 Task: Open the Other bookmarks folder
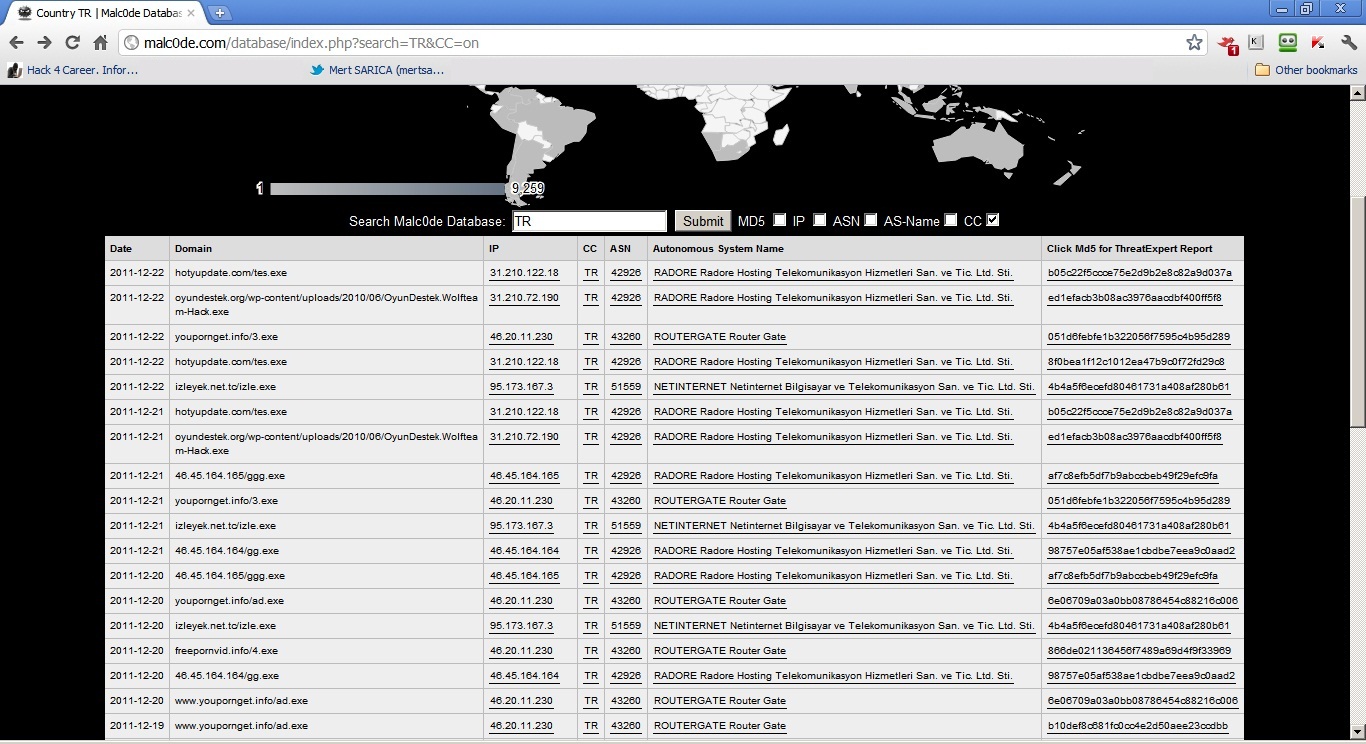[x=1306, y=70]
